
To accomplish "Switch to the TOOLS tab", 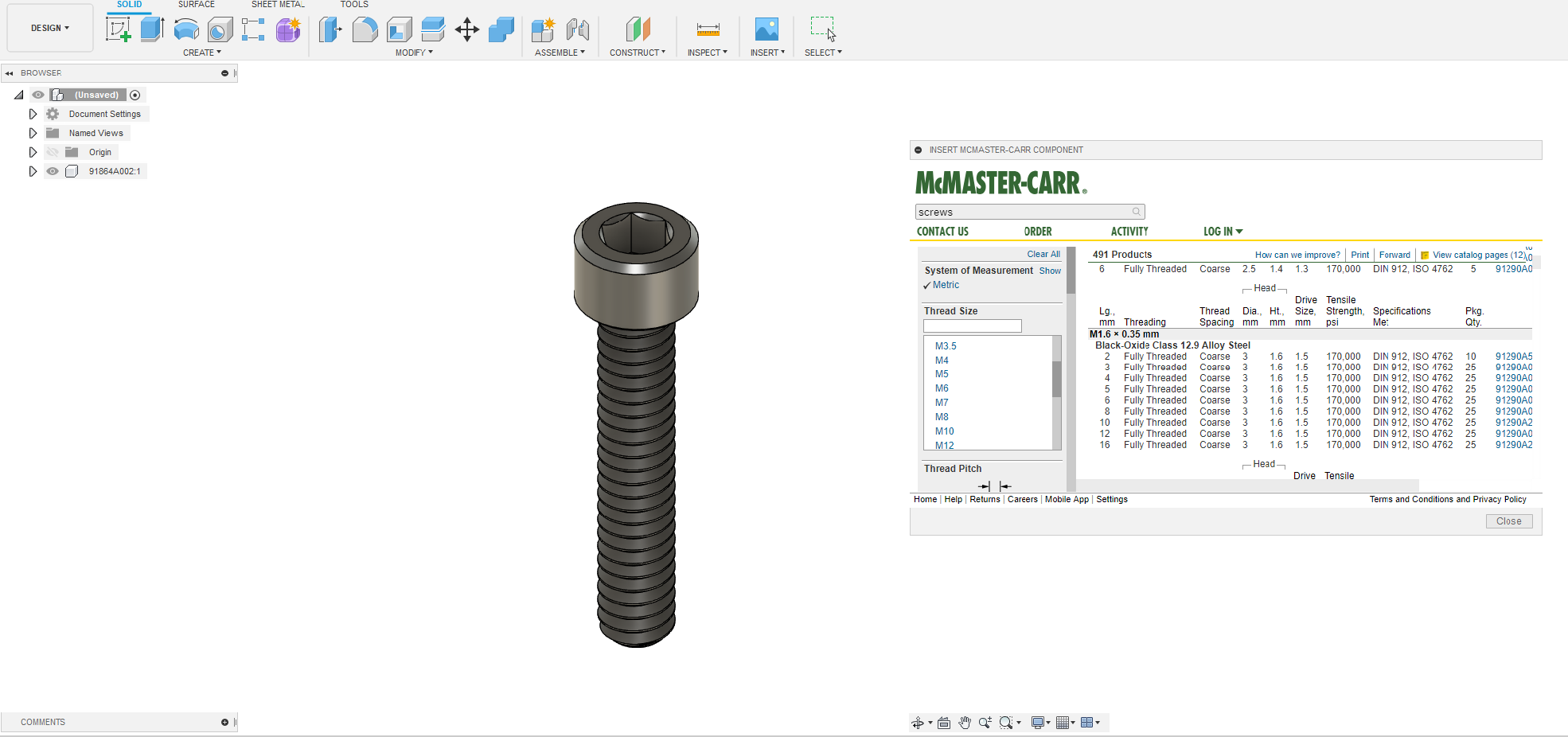I will [354, 5].
